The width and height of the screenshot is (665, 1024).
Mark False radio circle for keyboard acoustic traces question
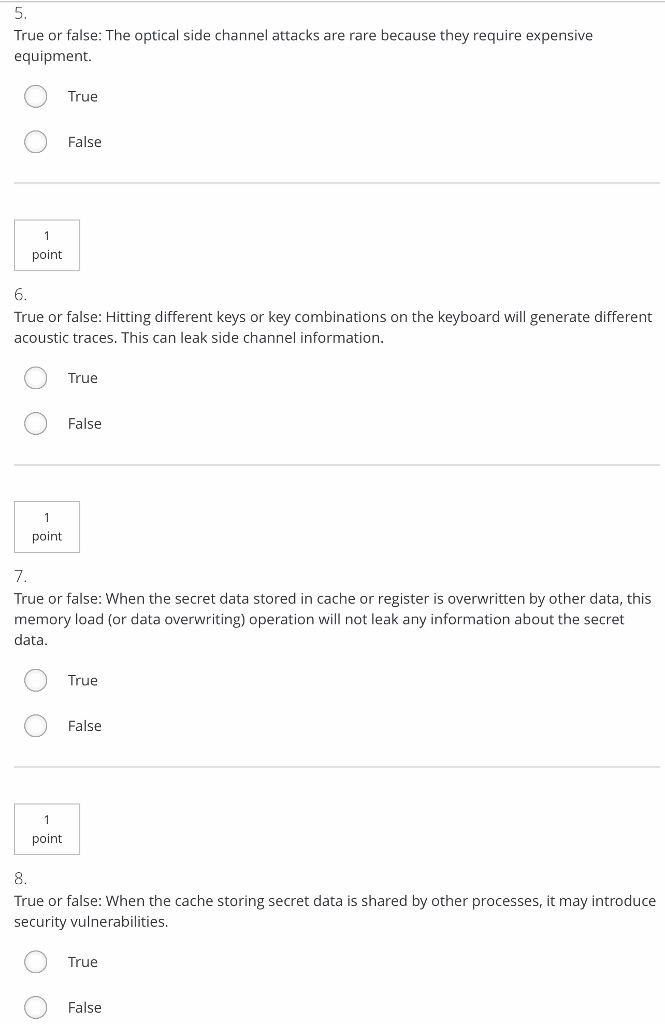pos(36,424)
